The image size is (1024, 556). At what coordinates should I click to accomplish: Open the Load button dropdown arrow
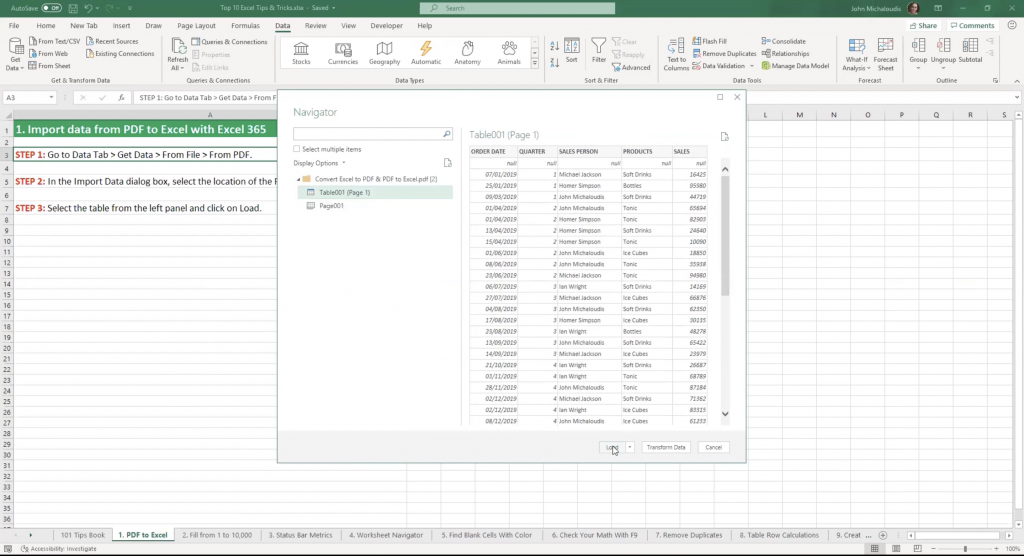630,448
